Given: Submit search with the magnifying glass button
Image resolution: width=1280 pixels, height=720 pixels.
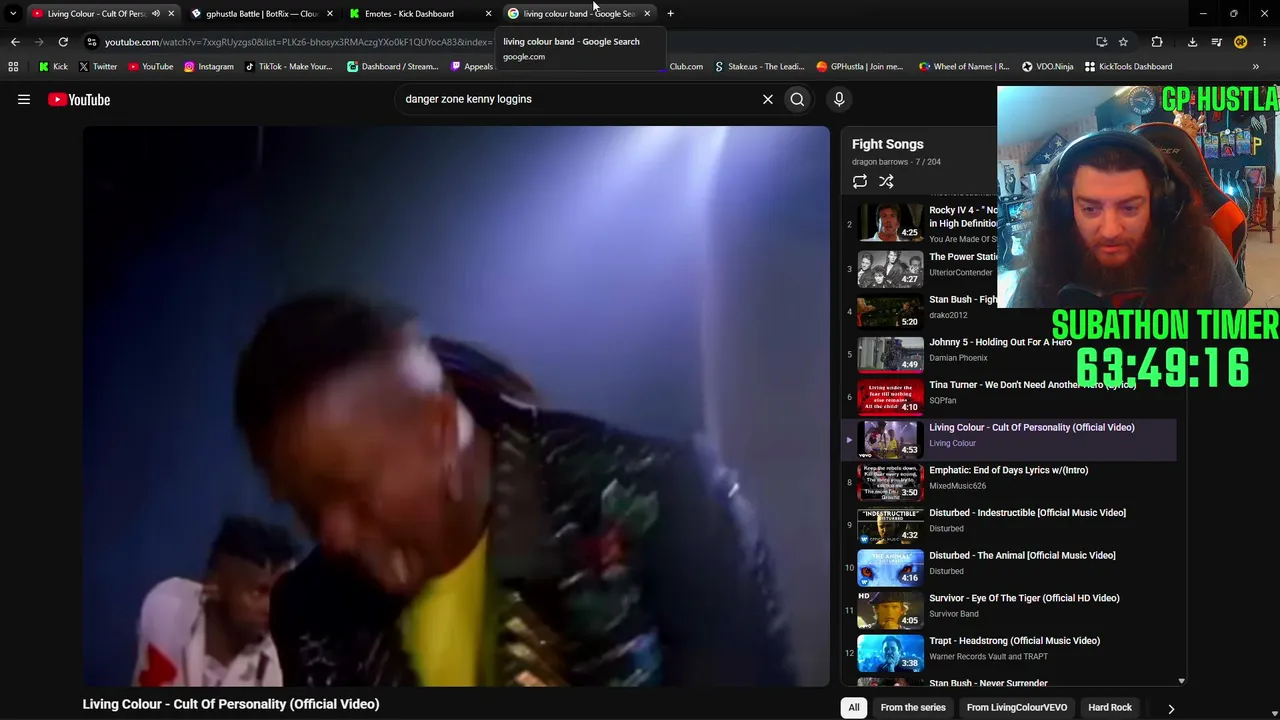Looking at the screenshot, I should coord(797,99).
